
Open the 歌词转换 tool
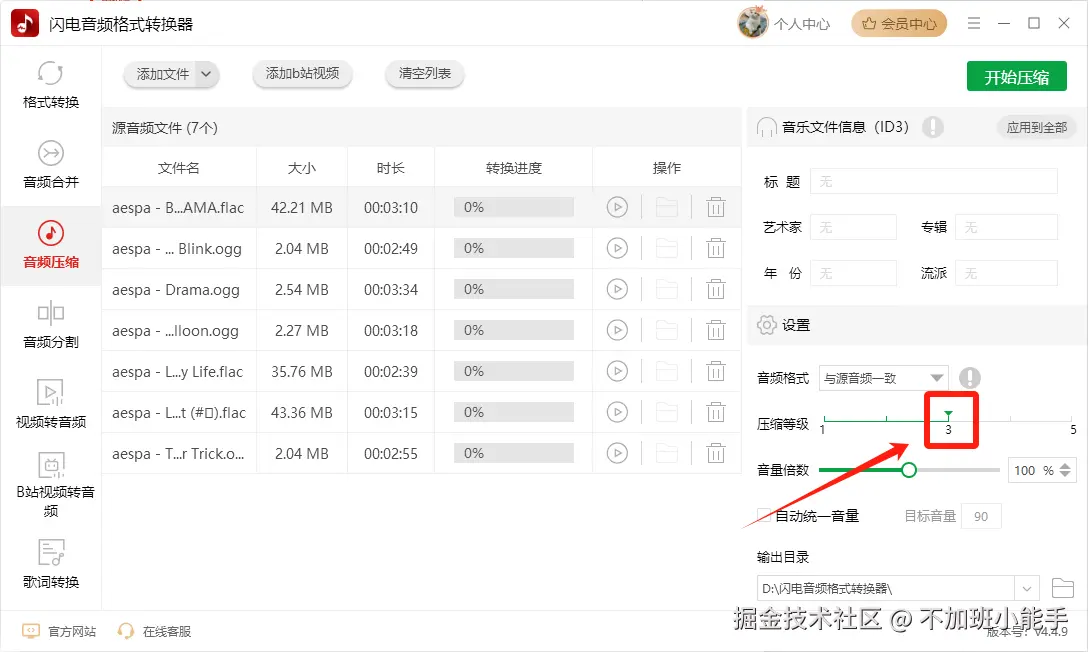(51, 564)
